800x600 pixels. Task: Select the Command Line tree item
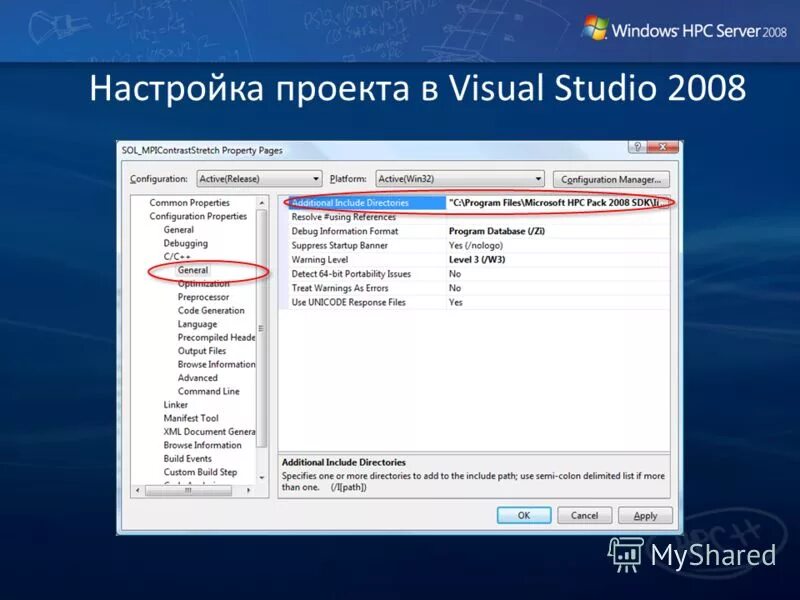[x=209, y=391]
